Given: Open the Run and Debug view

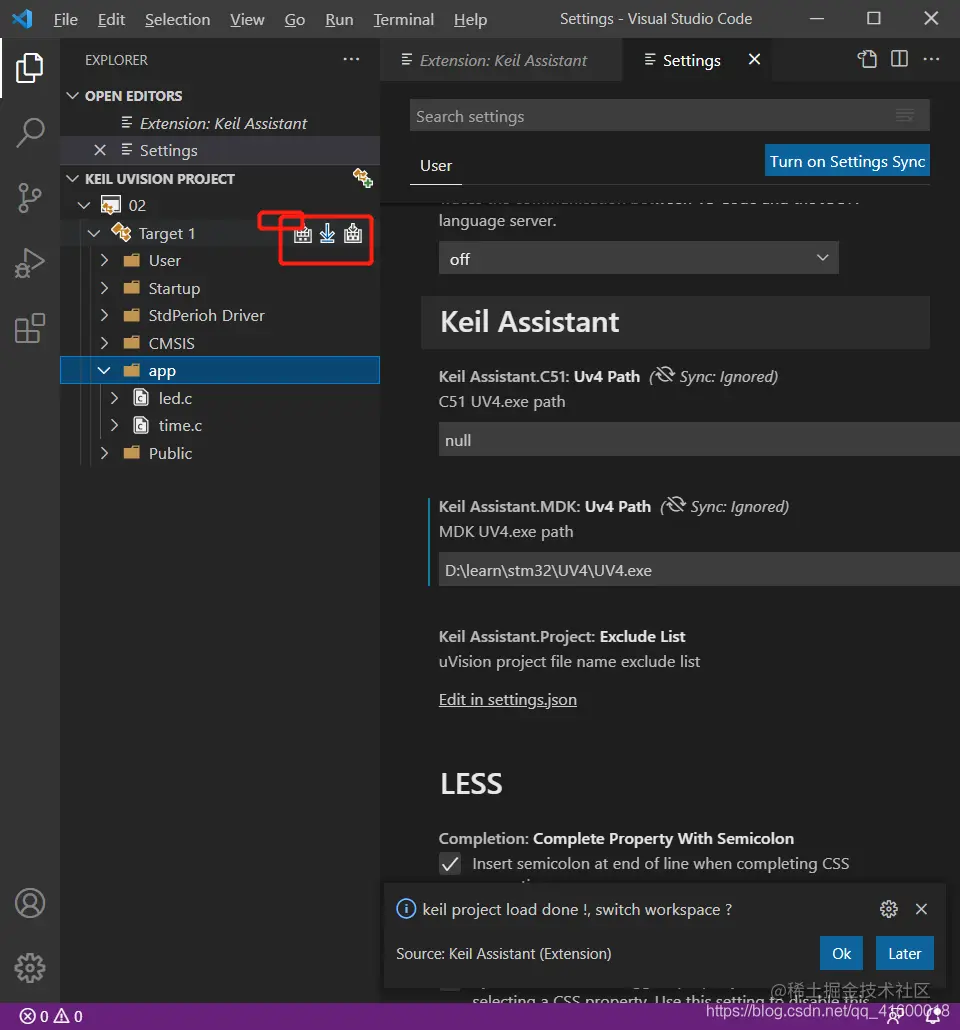Looking at the screenshot, I should pyautogui.click(x=30, y=263).
